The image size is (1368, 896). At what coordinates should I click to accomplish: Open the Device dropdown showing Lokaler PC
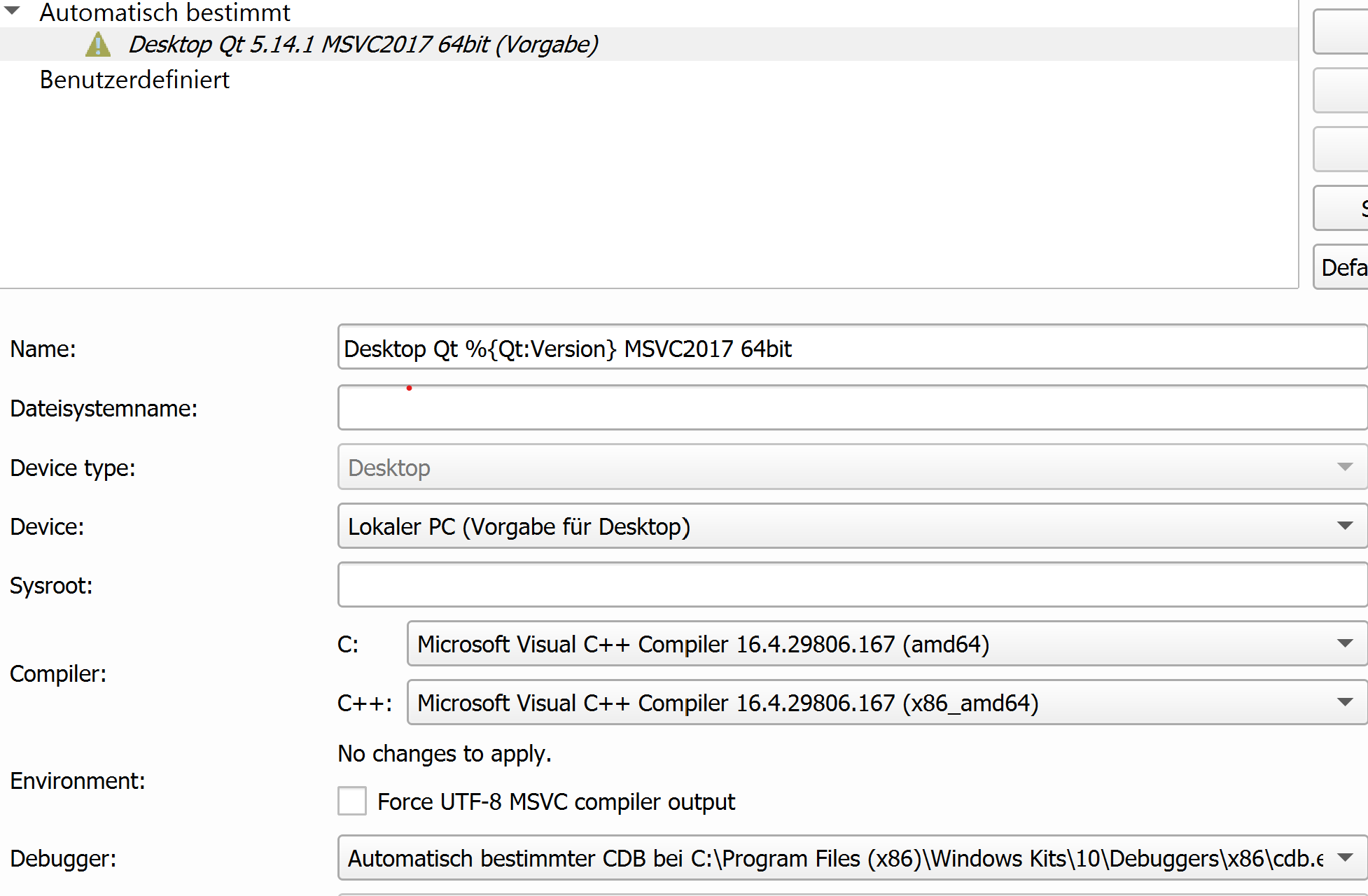pyautogui.click(x=851, y=526)
